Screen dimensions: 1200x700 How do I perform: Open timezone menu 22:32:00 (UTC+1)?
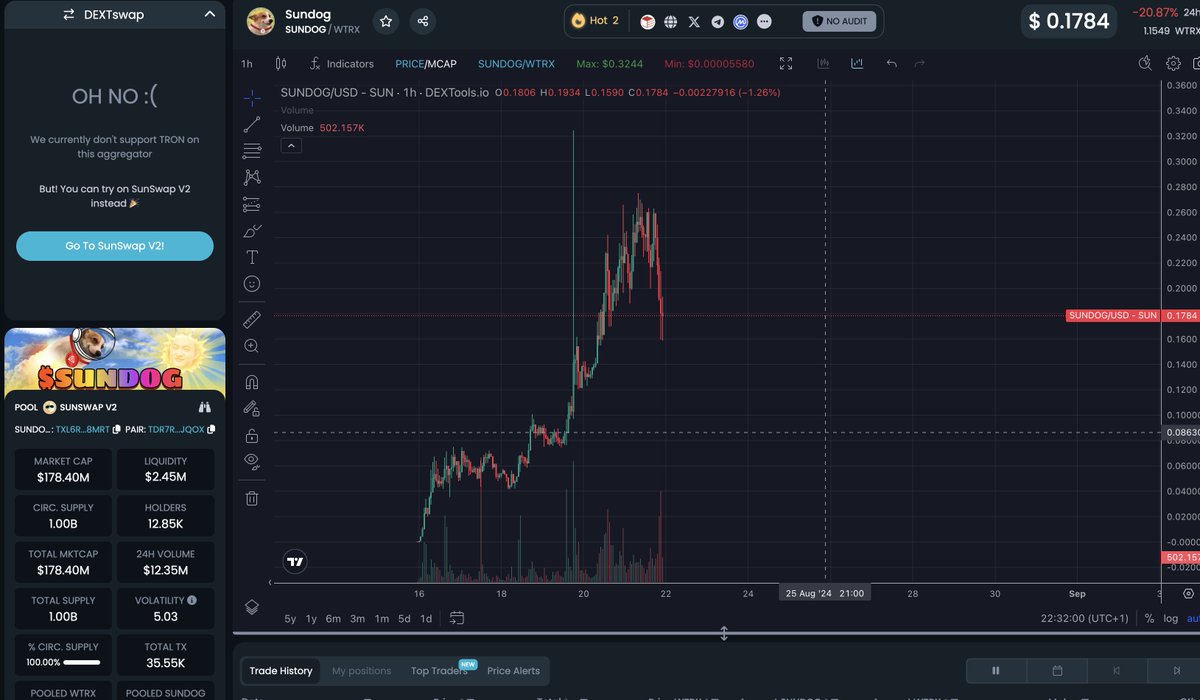tap(1084, 618)
